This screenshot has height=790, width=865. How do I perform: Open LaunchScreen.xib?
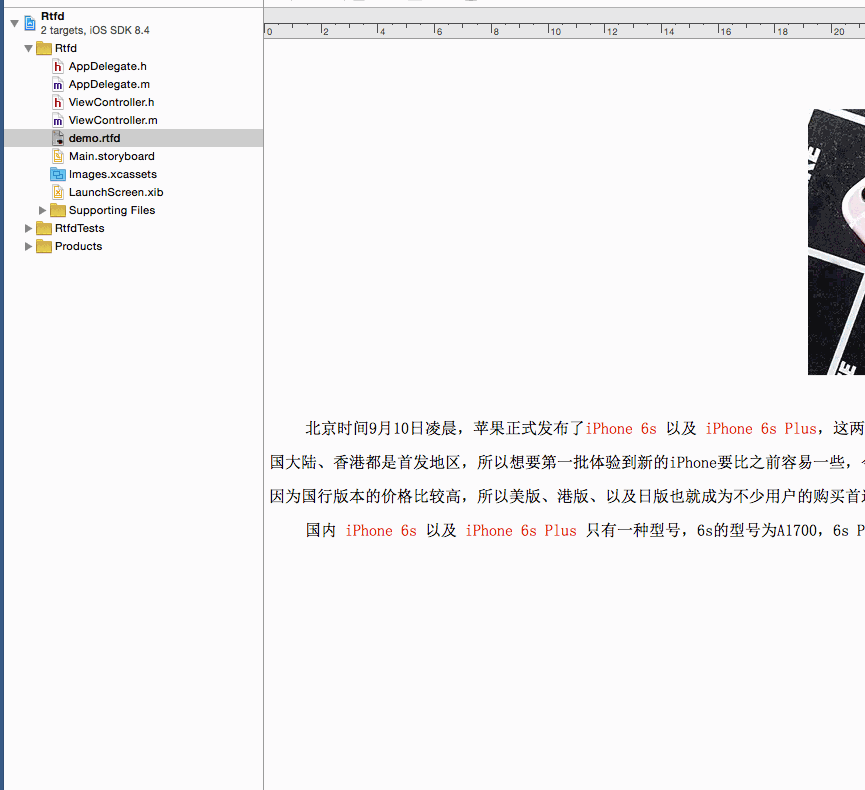click(x=116, y=192)
